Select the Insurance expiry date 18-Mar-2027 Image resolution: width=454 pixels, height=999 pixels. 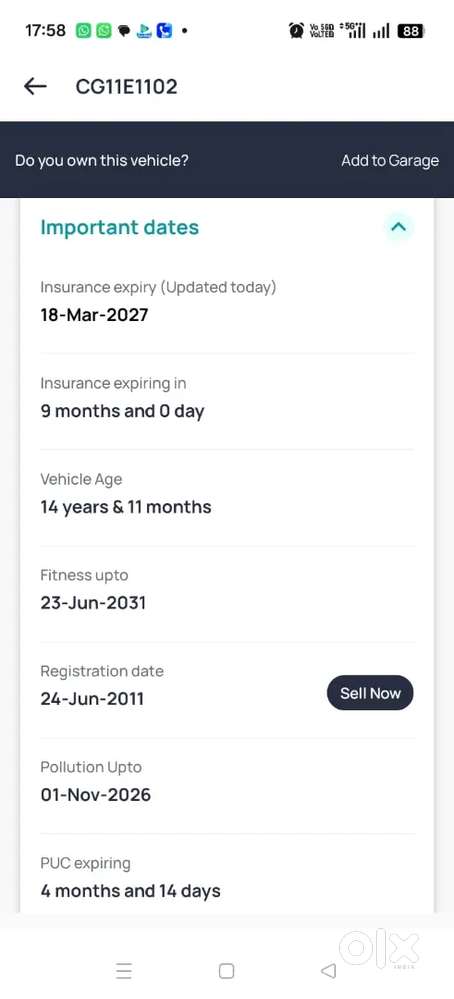tap(94, 315)
